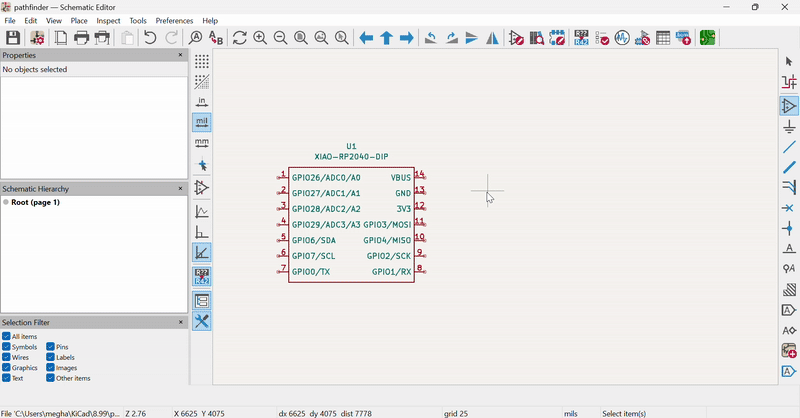The width and height of the screenshot is (800, 418).
Task: Click the U1 symbol's VBUS pin
Action: coord(421,178)
